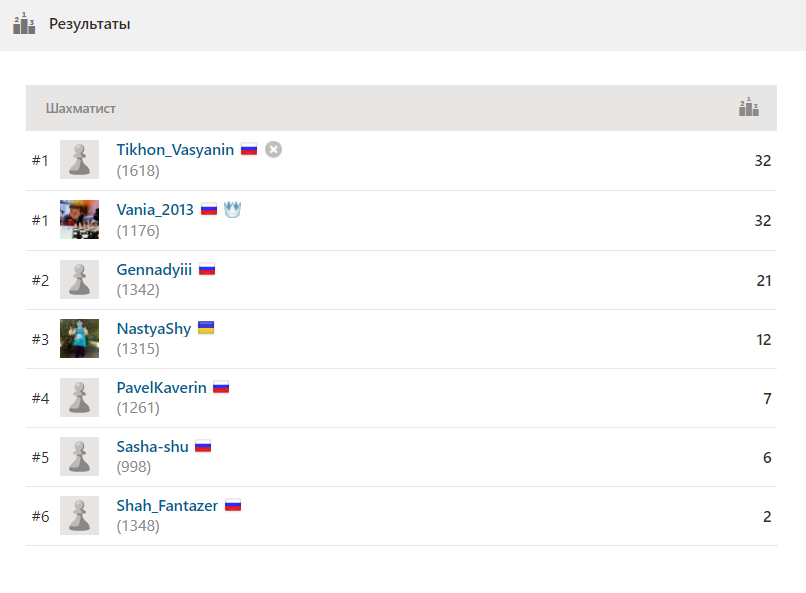
Task: Click the gray X badge next to Tikhon_Vasyanin
Action: (x=273, y=150)
